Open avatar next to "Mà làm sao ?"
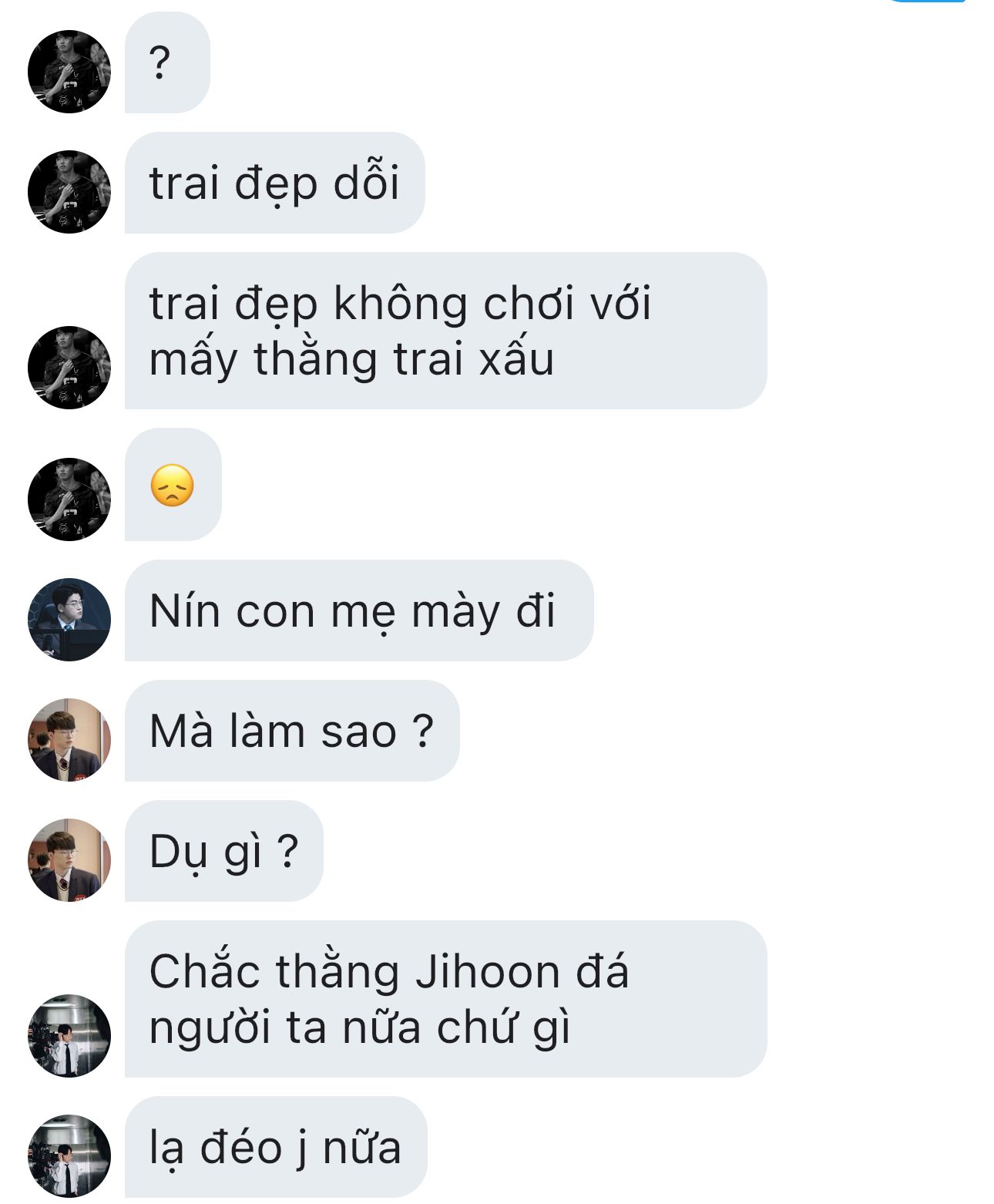 69,740
